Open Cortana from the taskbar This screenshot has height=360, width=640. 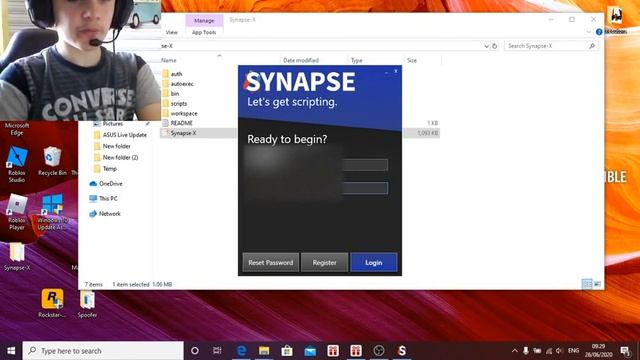[195, 351]
